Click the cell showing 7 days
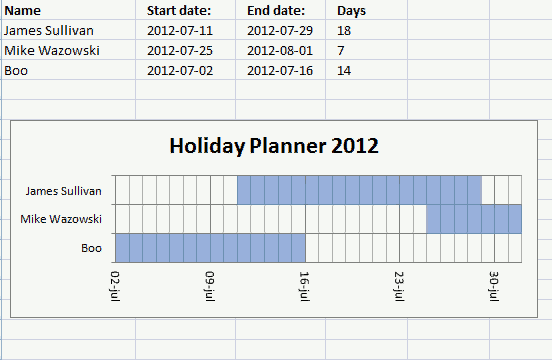Image resolution: width=552 pixels, height=360 pixels. (x=366, y=50)
